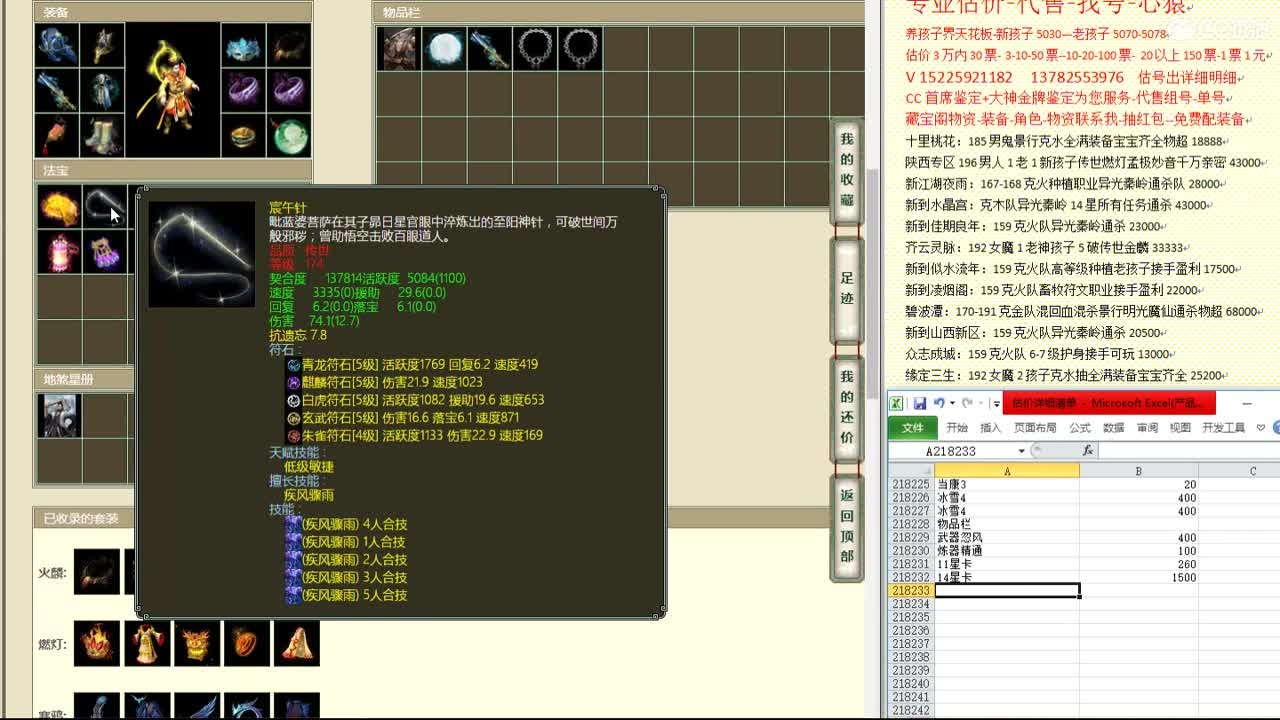Click the 我的还价 side button
1280x720 pixels.
847,408
